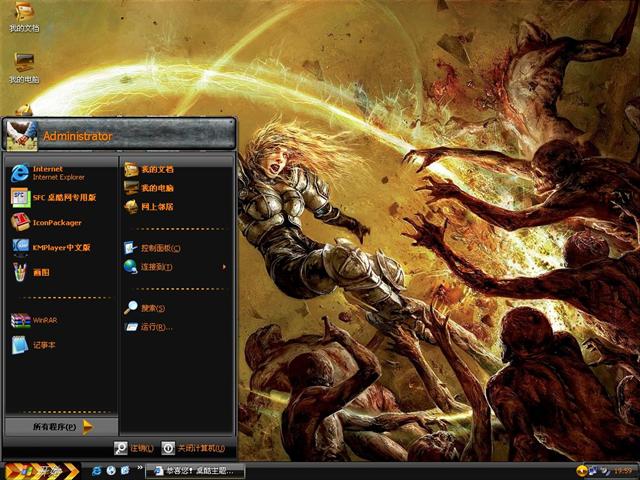Click the 注销(L) log off button
This screenshot has width=640, height=480.
click(x=134, y=448)
